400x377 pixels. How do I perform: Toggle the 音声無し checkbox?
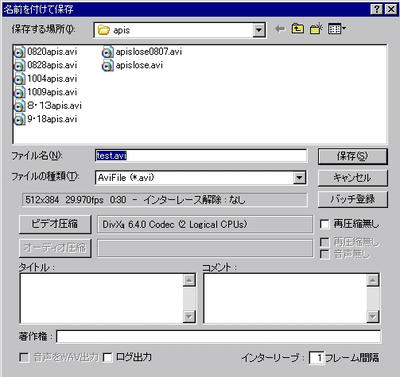point(324,255)
